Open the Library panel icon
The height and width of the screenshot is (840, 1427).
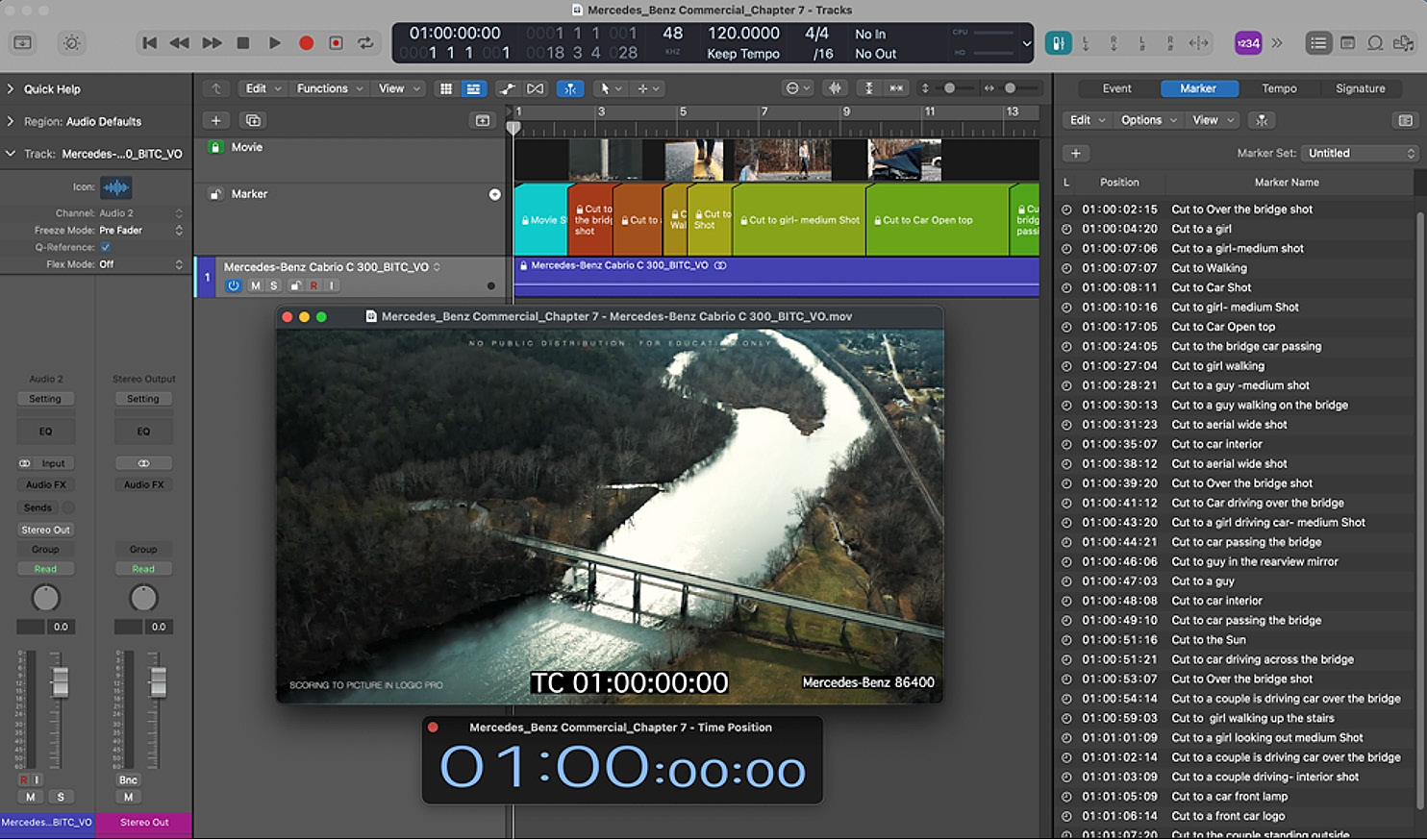[x=22, y=42]
